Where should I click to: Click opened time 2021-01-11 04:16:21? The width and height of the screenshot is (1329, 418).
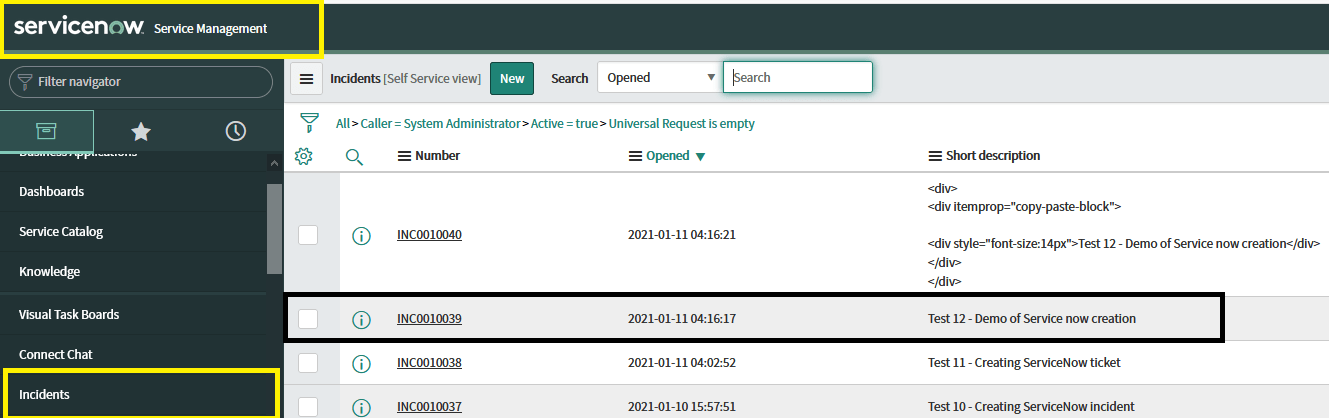pos(682,235)
